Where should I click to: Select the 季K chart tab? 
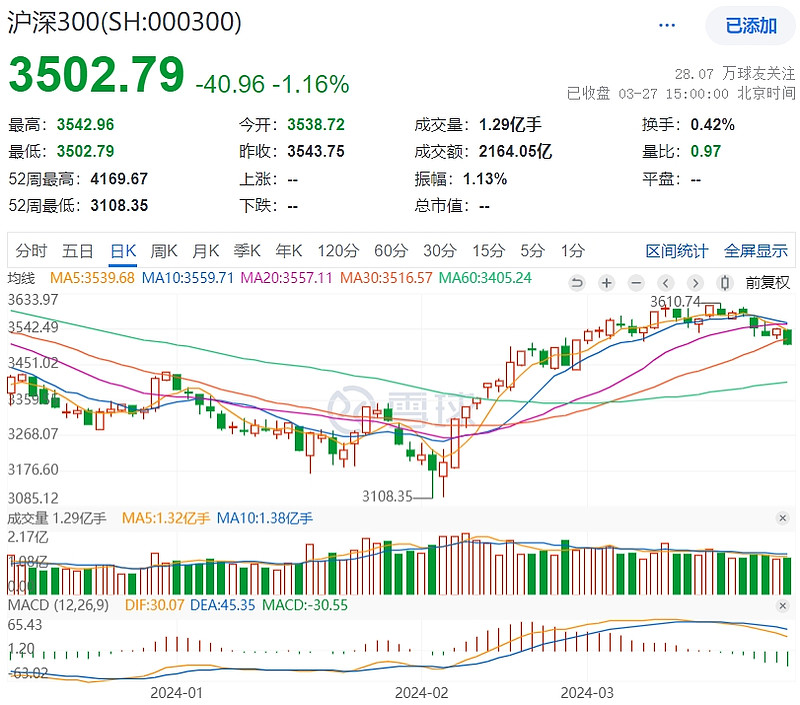pos(247,251)
